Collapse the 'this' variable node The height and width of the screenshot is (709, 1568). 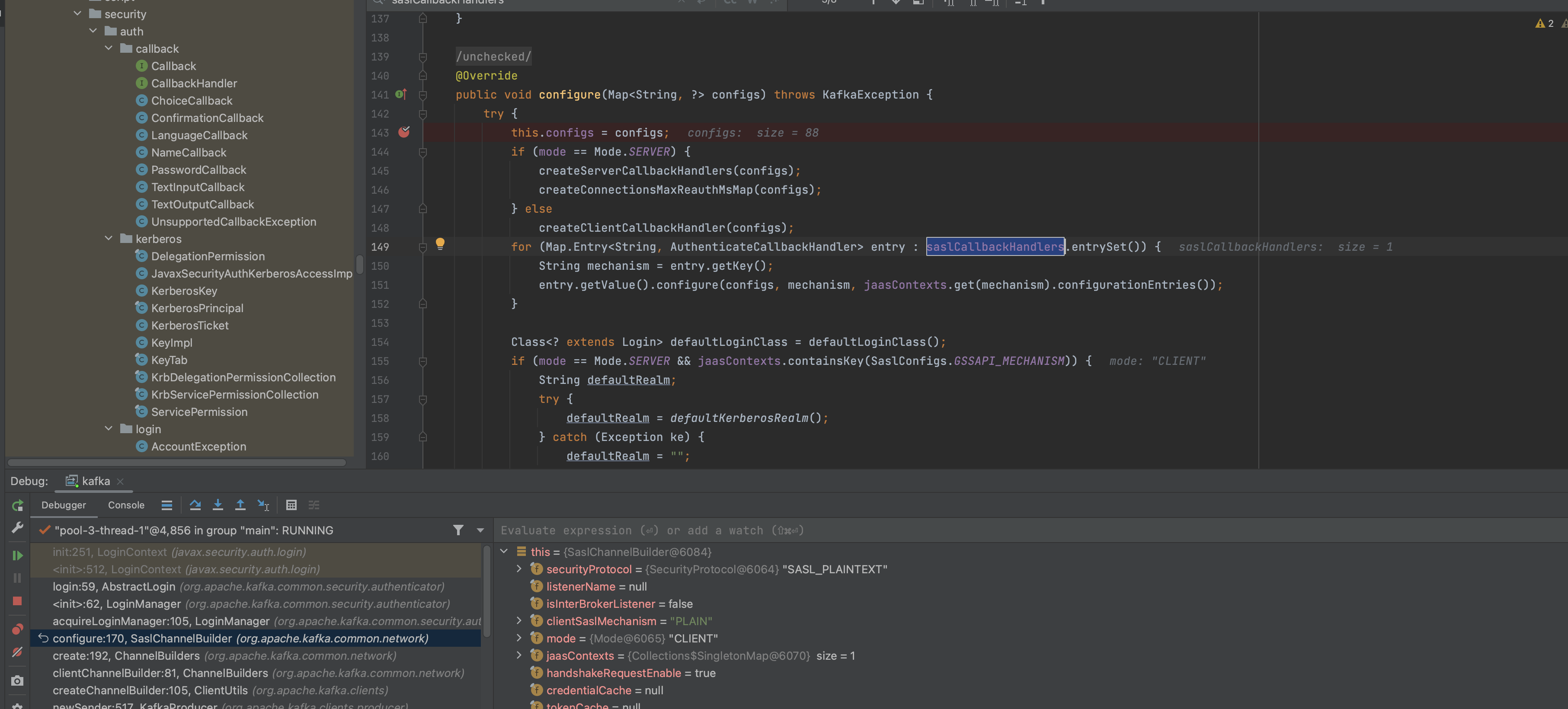pyautogui.click(x=504, y=551)
